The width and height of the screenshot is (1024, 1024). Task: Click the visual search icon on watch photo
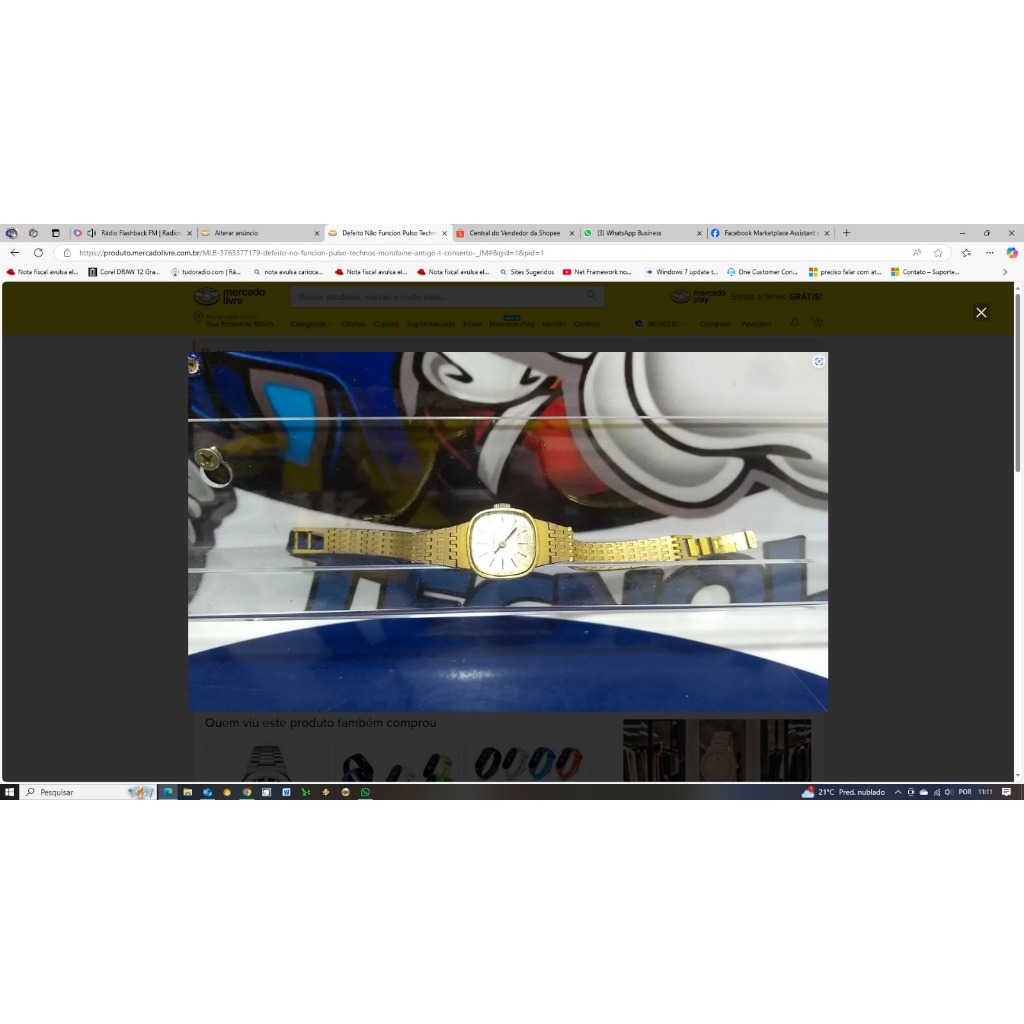point(818,362)
